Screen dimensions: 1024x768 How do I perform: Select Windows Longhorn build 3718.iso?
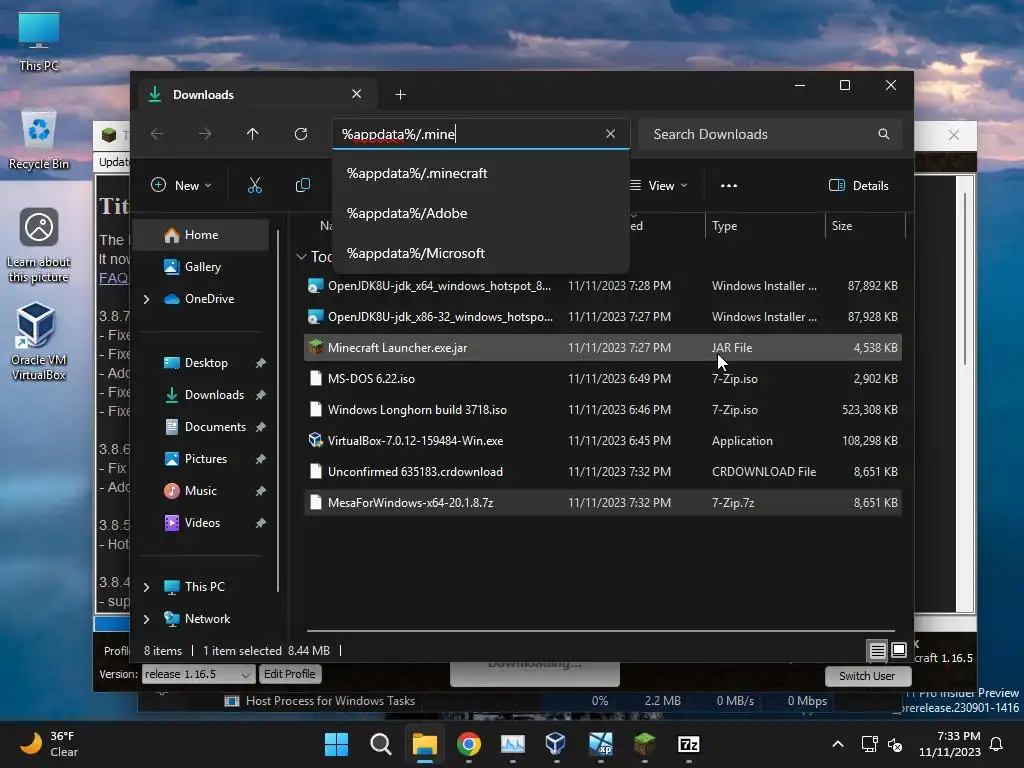(603, 410)
